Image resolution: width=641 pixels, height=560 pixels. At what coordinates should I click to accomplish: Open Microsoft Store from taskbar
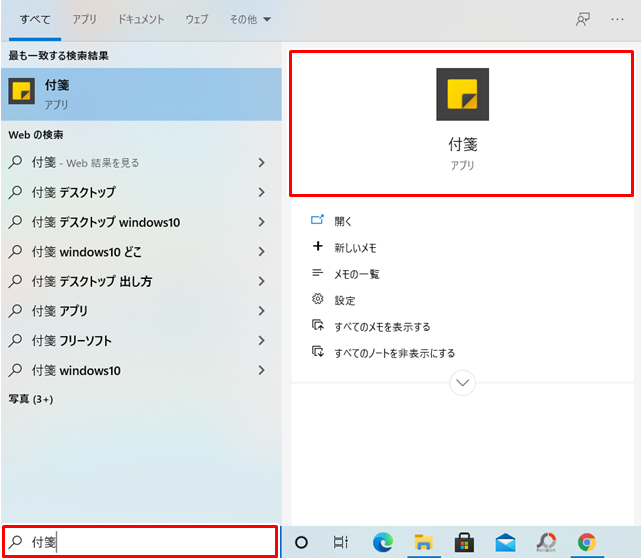(464, 542)
